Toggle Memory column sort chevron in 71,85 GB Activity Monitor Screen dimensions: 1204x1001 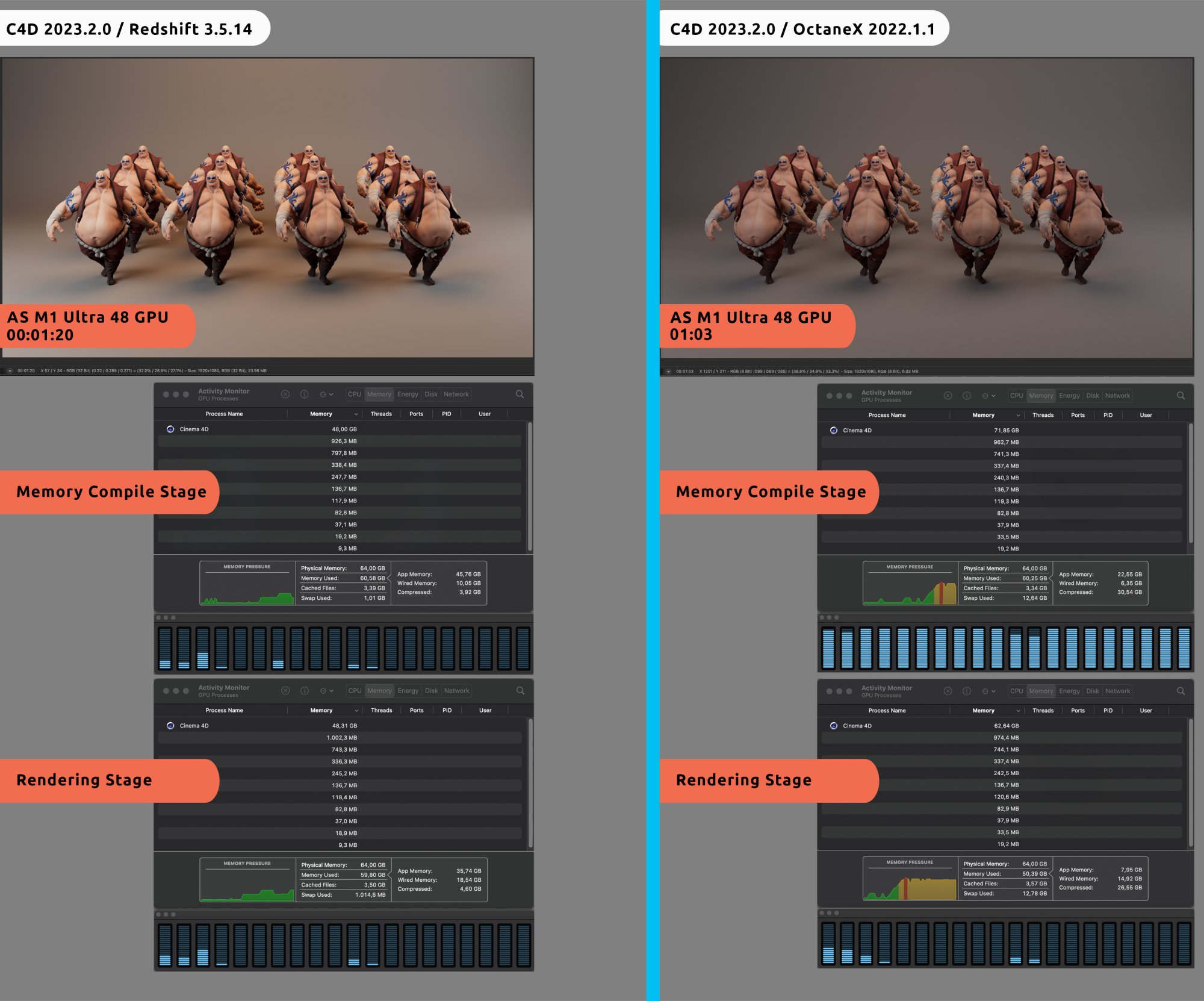coord(1019,416)
